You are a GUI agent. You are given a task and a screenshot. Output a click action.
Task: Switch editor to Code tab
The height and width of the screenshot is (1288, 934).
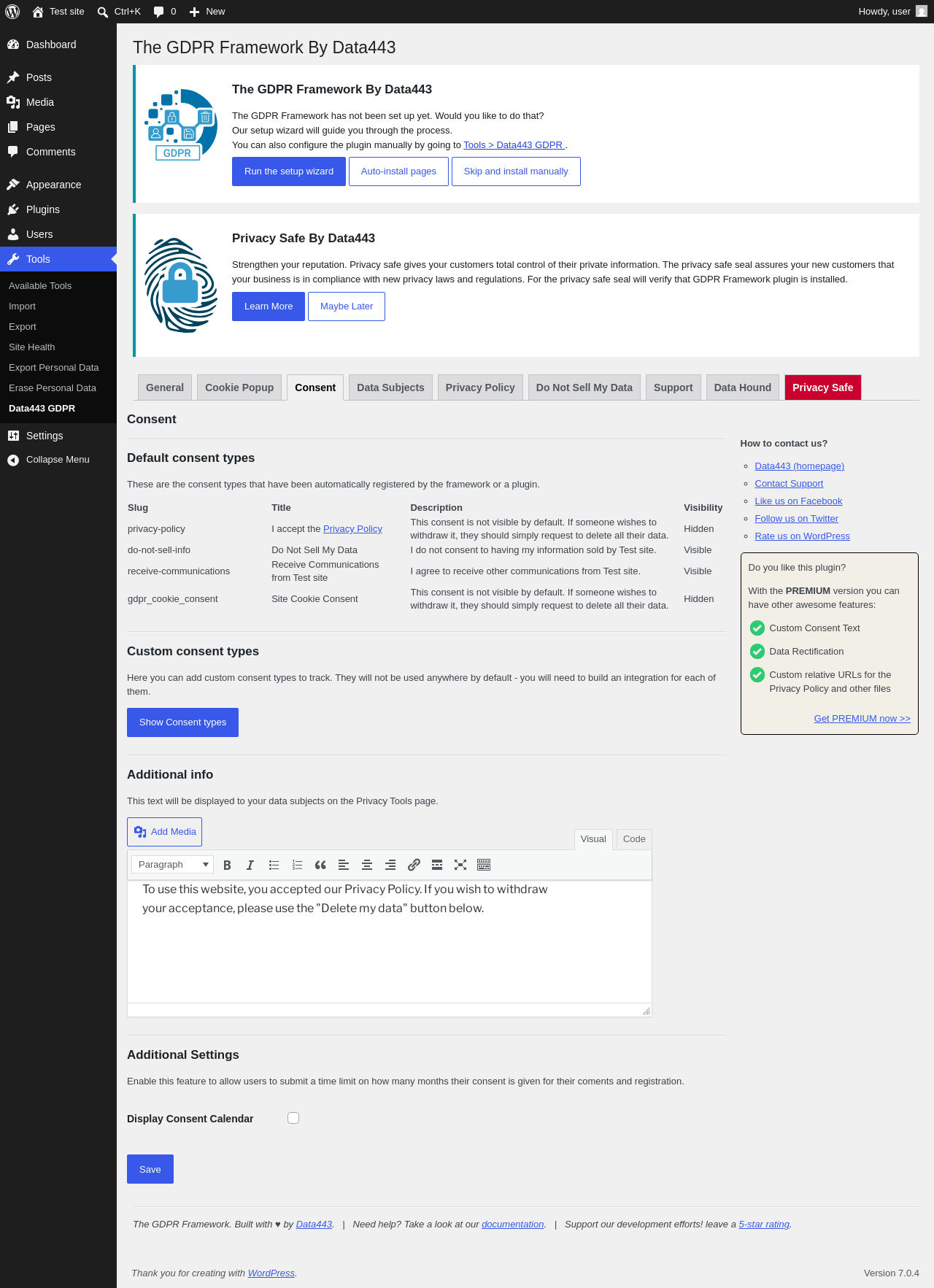[634, 839]
